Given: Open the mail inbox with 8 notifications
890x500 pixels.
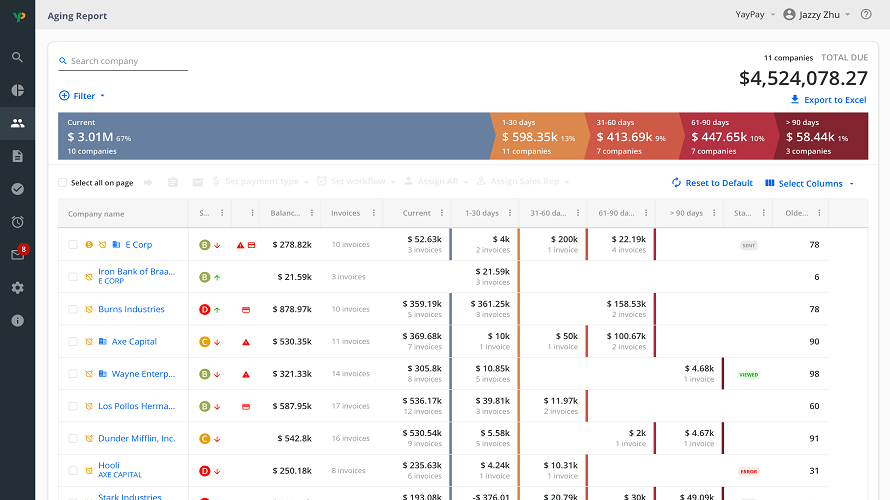Looking at the screenshot, I should pyautogui.click(x=17, y=254).
